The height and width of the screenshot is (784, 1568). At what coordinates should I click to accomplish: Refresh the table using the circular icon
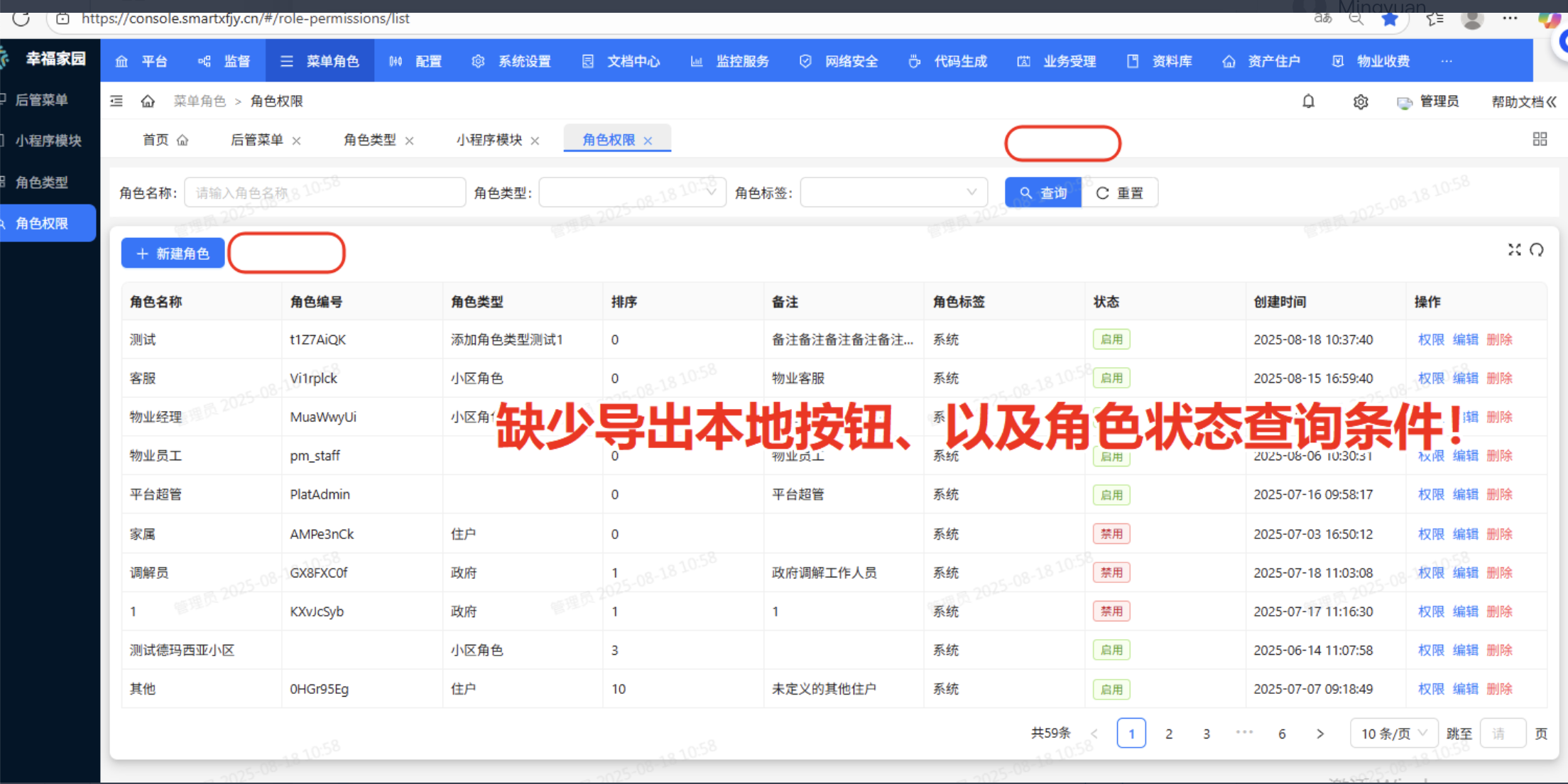coord(1537,250)
